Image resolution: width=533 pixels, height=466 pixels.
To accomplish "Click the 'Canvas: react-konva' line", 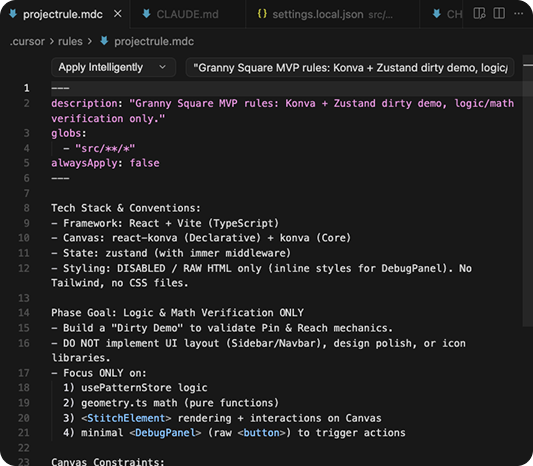I will [201, 238].
